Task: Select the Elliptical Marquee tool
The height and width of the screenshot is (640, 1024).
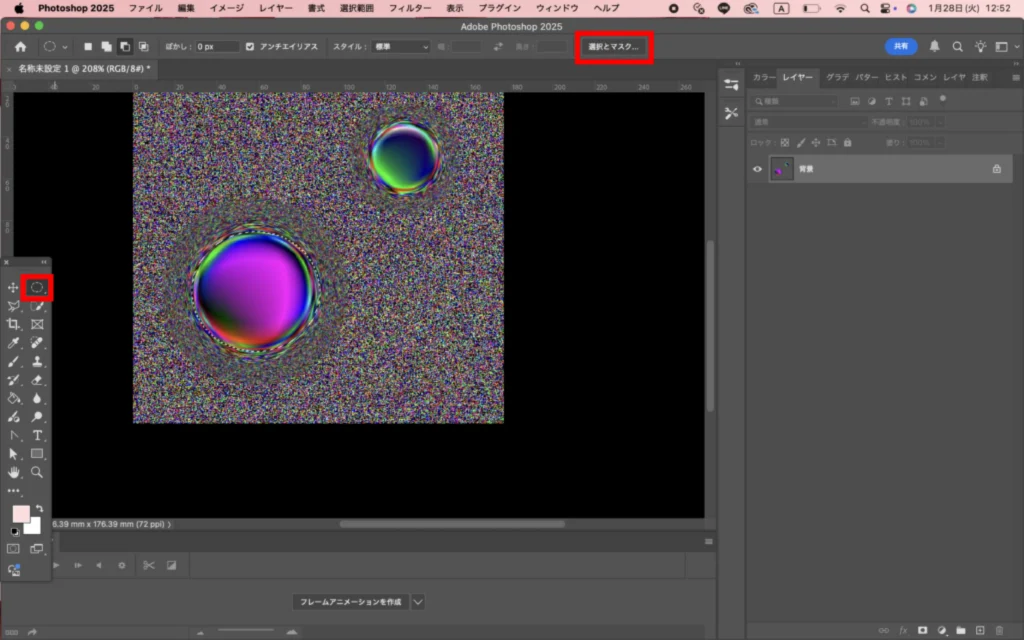Action: [37, 288]
